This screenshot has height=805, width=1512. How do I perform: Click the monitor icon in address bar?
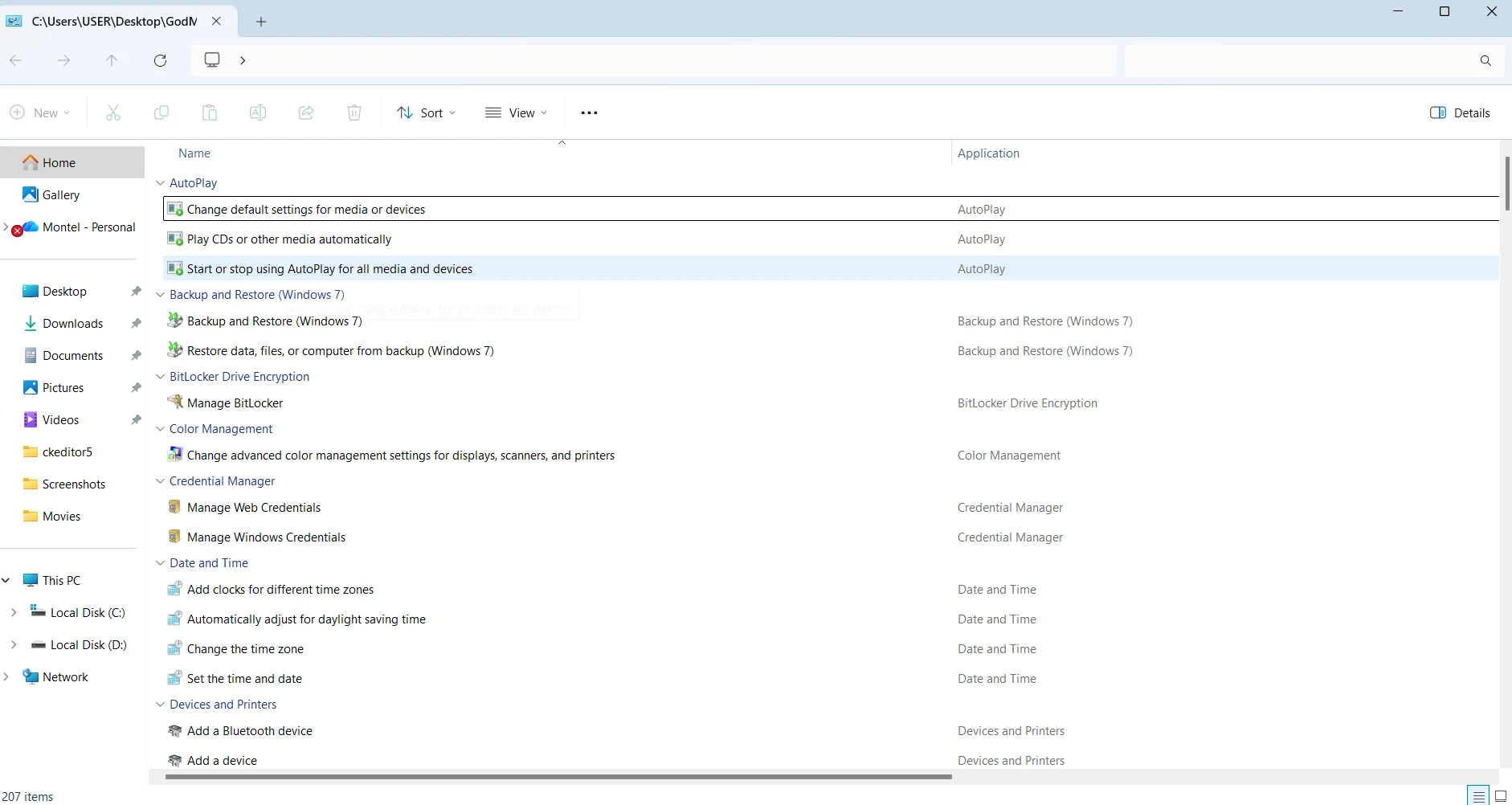pos(212,59)
